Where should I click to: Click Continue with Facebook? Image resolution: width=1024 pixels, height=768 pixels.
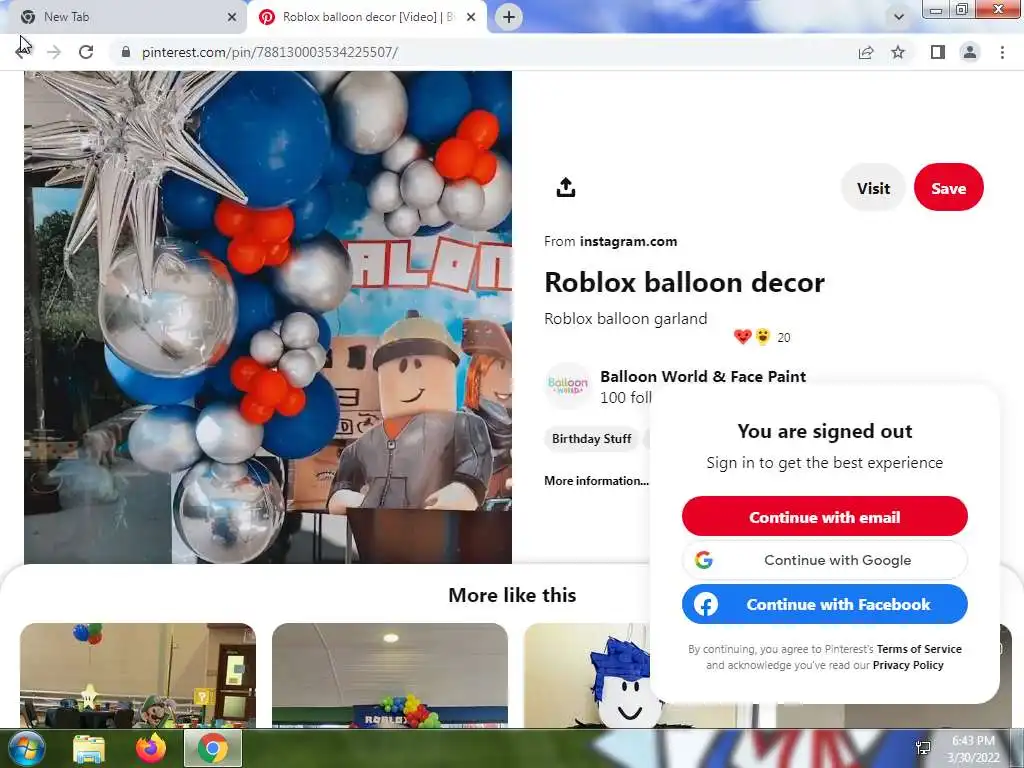825,604
